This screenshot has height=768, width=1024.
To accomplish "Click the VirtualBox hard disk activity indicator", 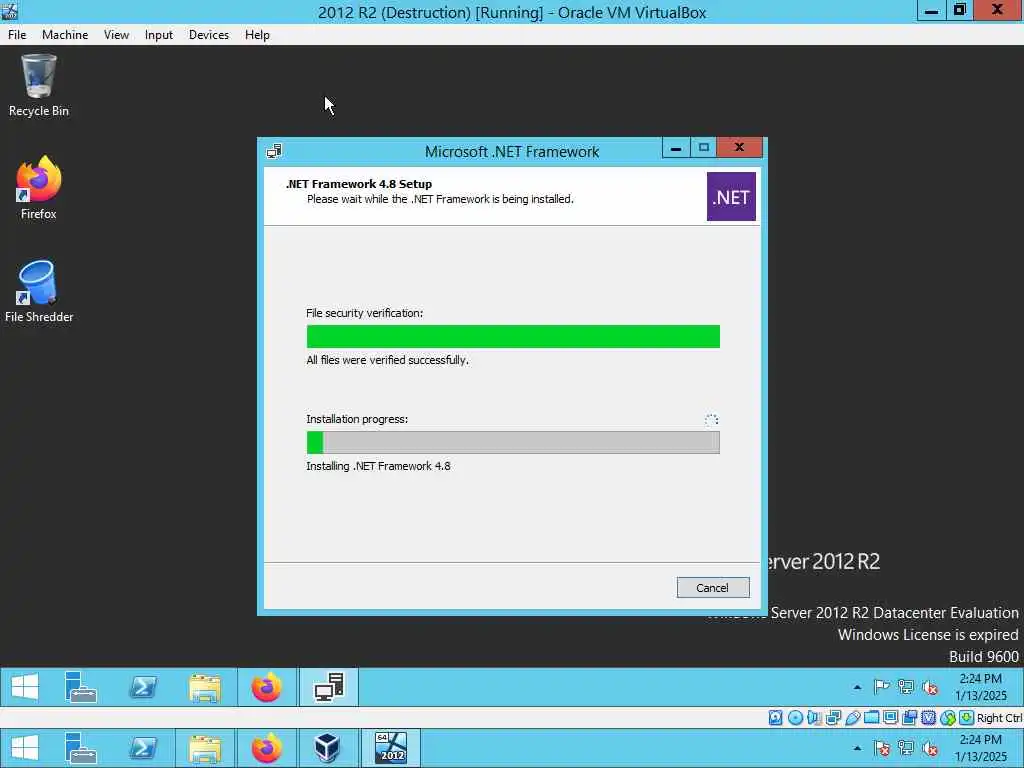I will [x=775, y=718].
